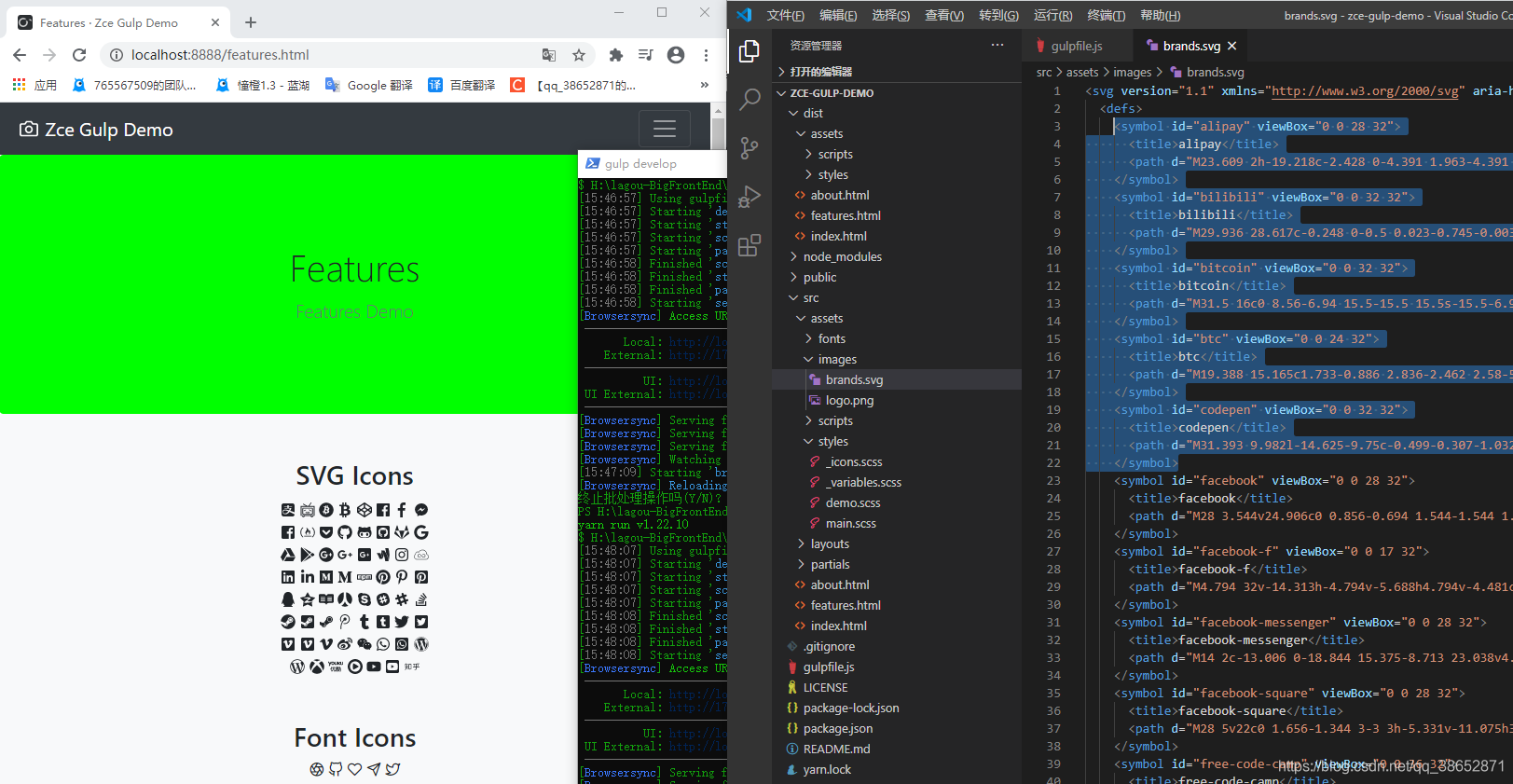Open the 憧憬1.3 - 蓝湖 bookmark
Screen dimensions: 1513x784
coord(263,85)
